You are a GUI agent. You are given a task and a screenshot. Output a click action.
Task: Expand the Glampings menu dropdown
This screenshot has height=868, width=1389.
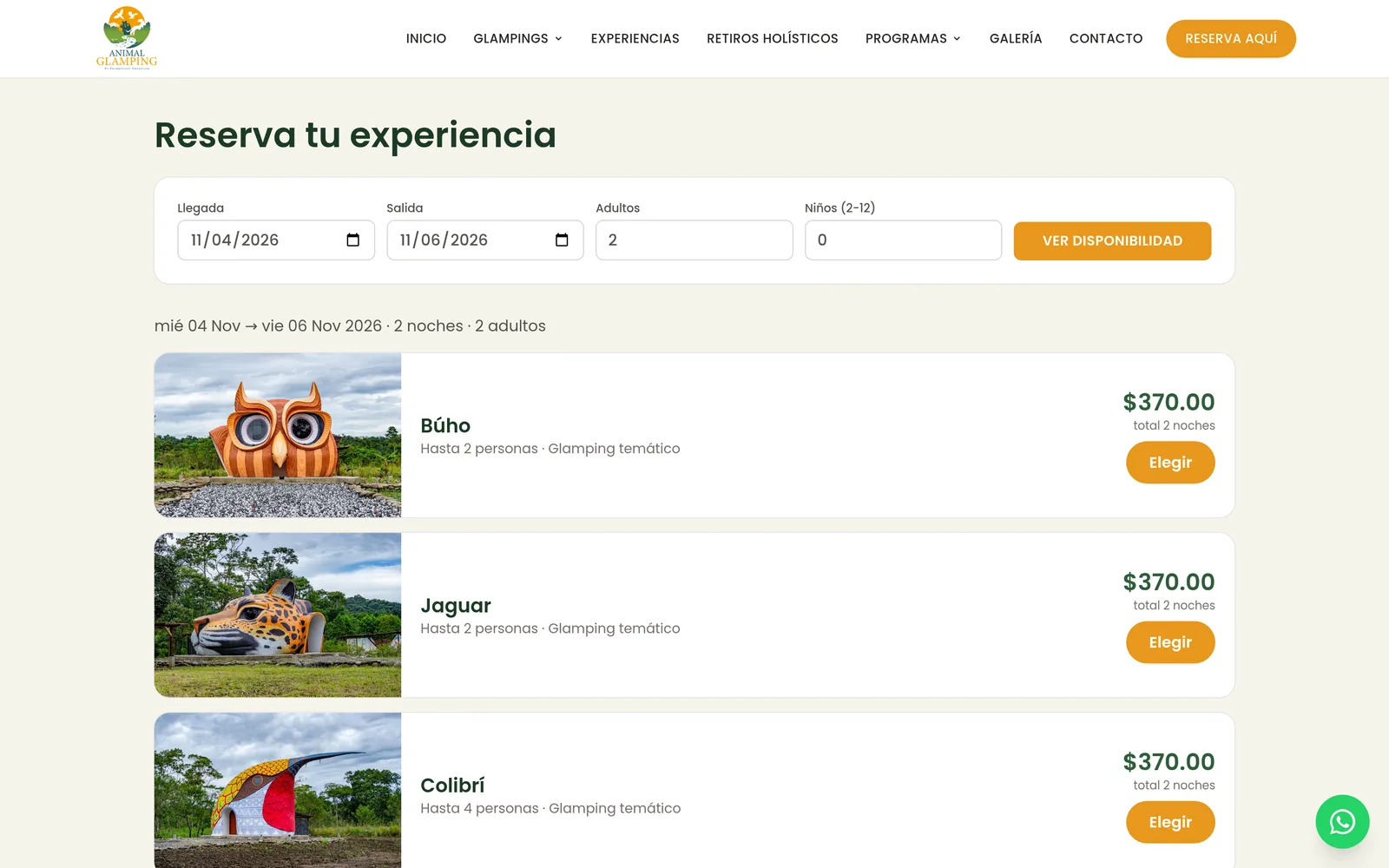pyautogui.click(x=518, y=38)
